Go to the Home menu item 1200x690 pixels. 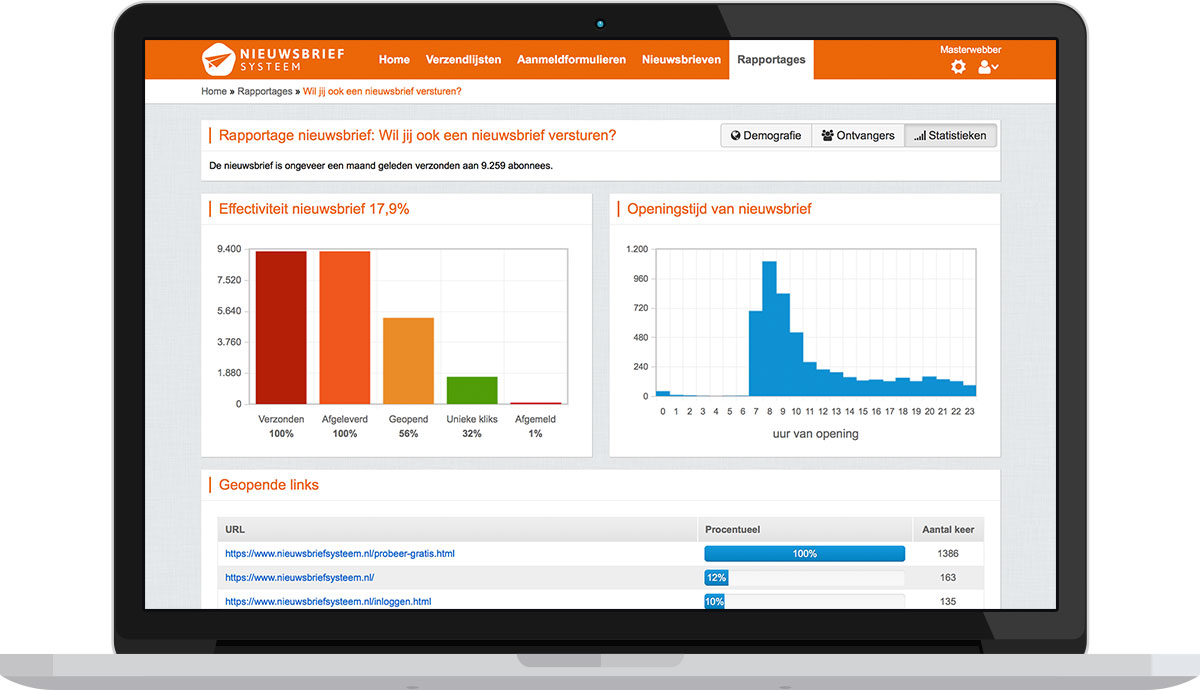[394, 60]
